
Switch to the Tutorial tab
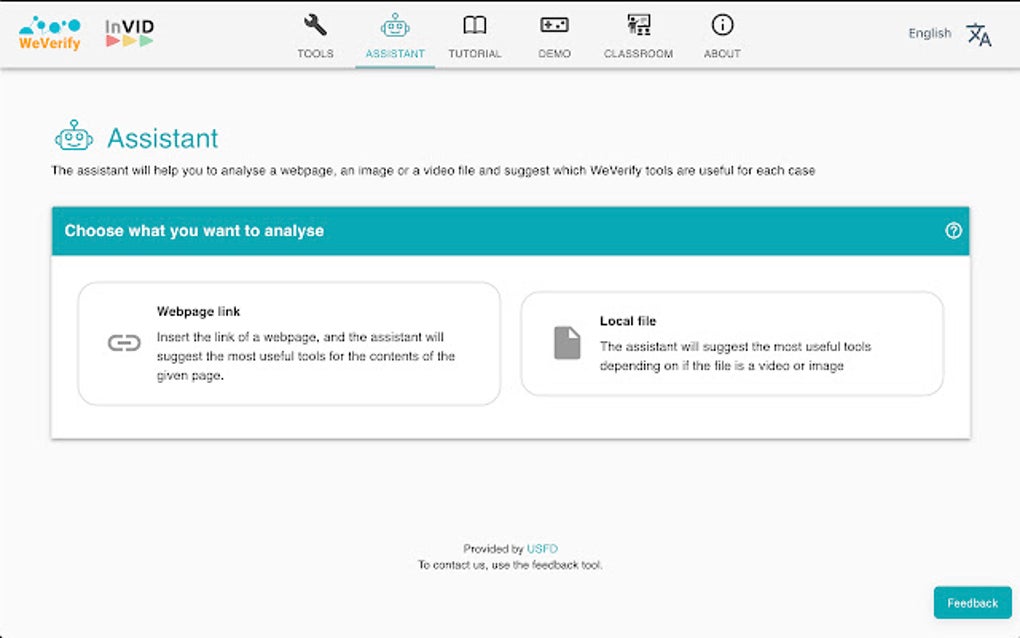474,38
